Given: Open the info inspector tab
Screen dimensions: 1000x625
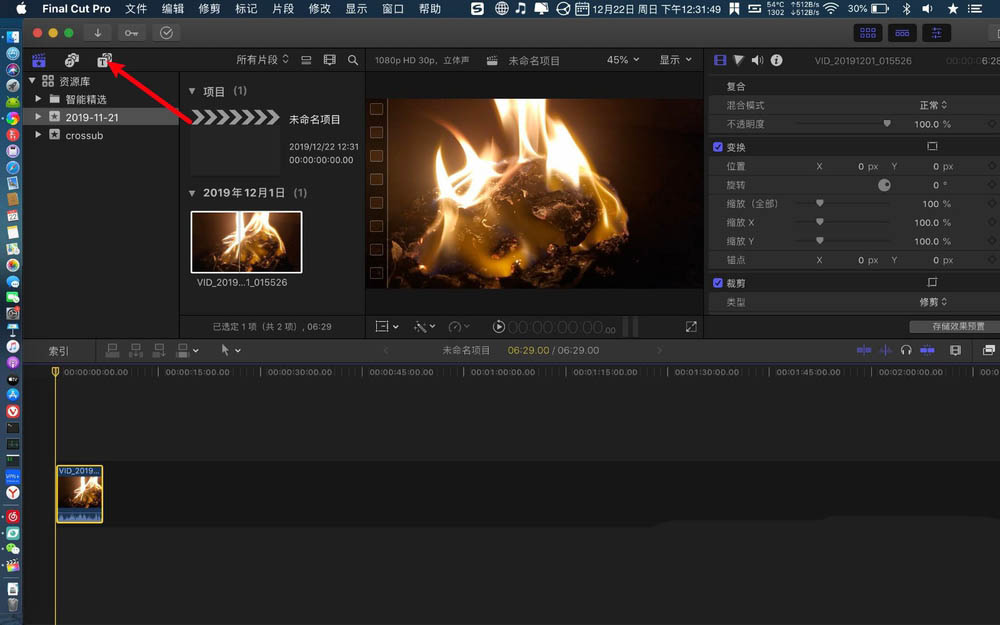Looking at the screenshot, I should (x=776, y=61).
